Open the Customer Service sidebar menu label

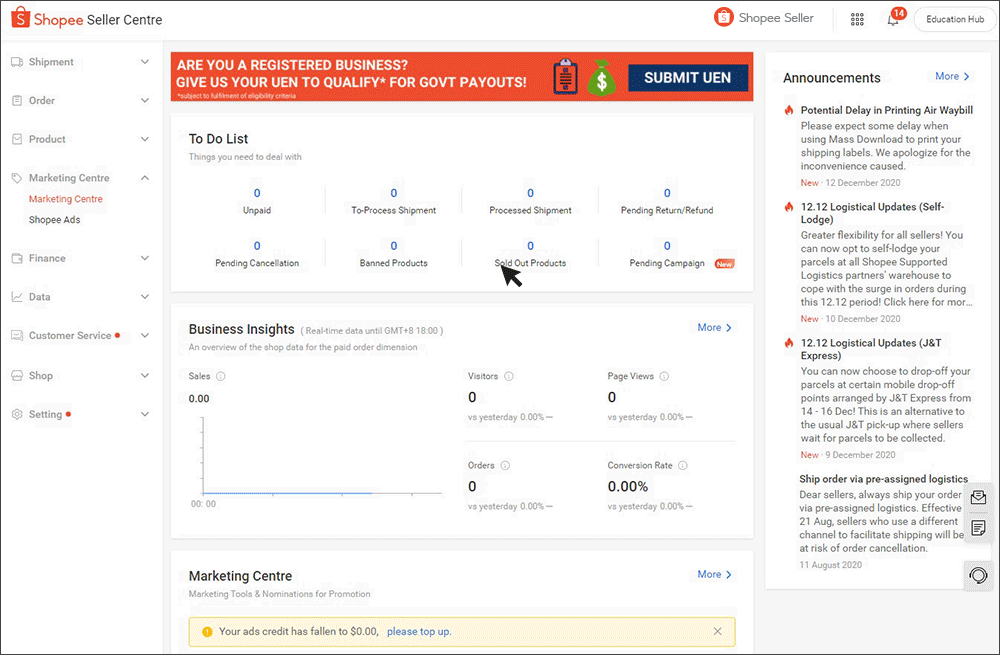(x=70, y=335)
